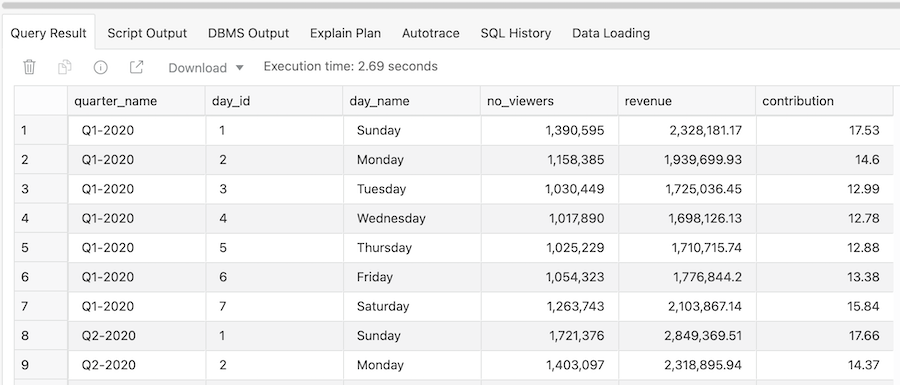900x385 pixels.
Task: Click the contribution column header
Action: coord(824,101)
